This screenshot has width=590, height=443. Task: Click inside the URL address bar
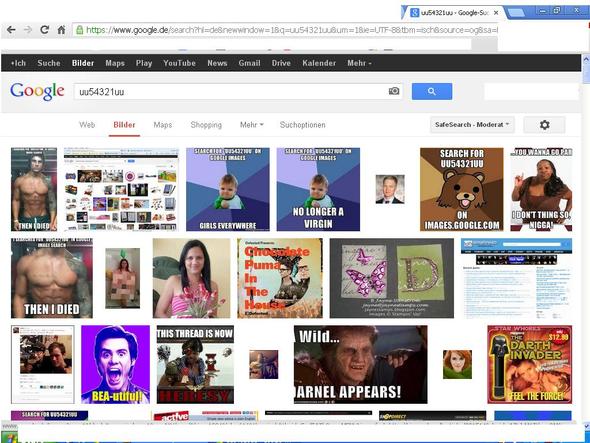(284, 30)
